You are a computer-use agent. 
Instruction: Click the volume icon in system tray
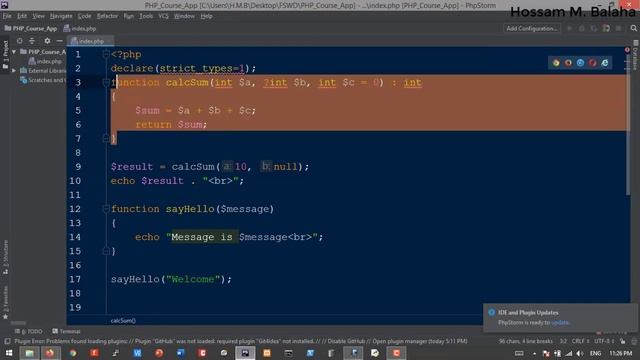tap(580, 353)
